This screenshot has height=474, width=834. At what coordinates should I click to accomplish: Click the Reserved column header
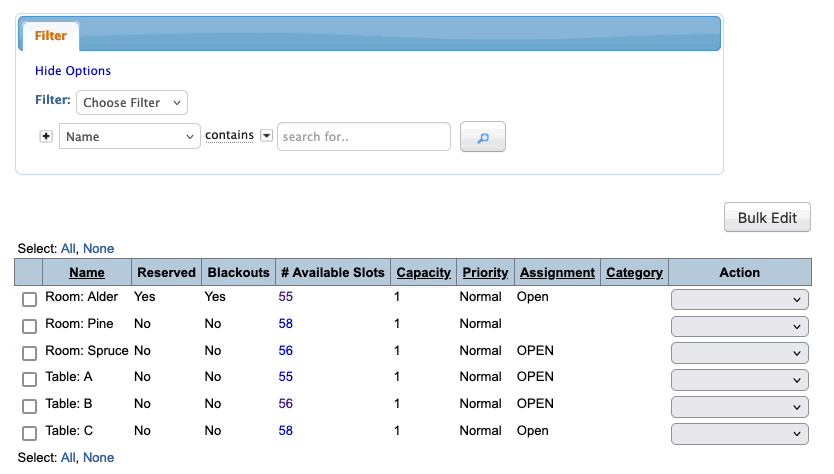166,272
